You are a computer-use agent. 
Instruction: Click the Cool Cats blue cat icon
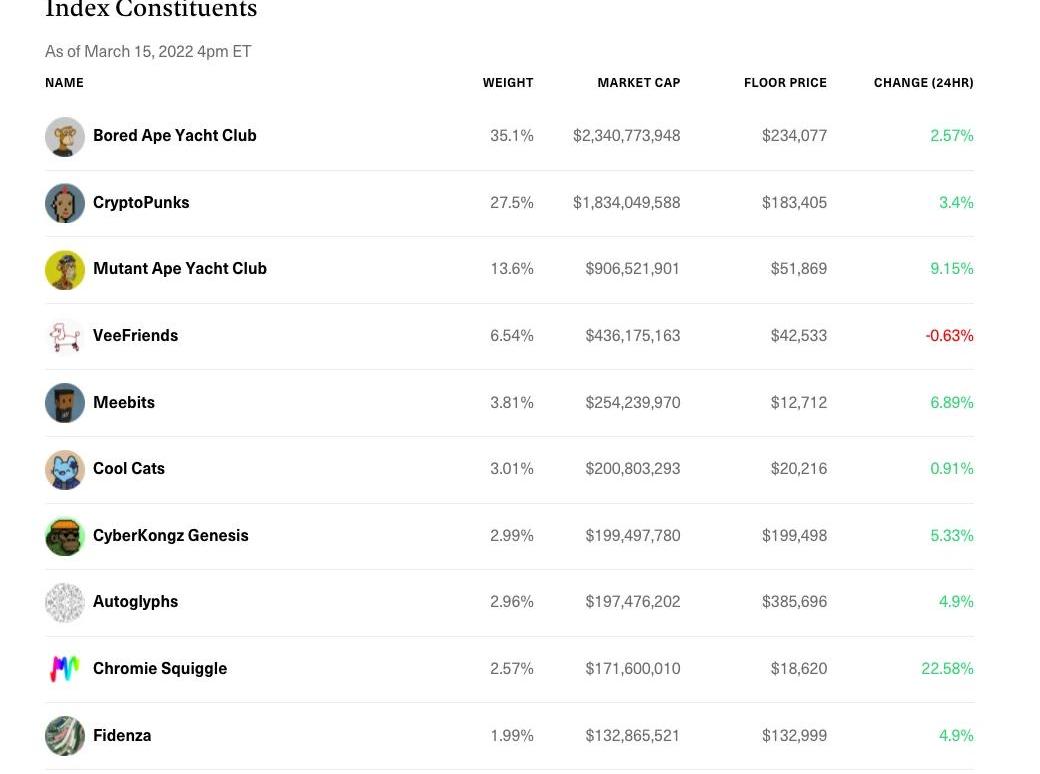pos(65,469)
